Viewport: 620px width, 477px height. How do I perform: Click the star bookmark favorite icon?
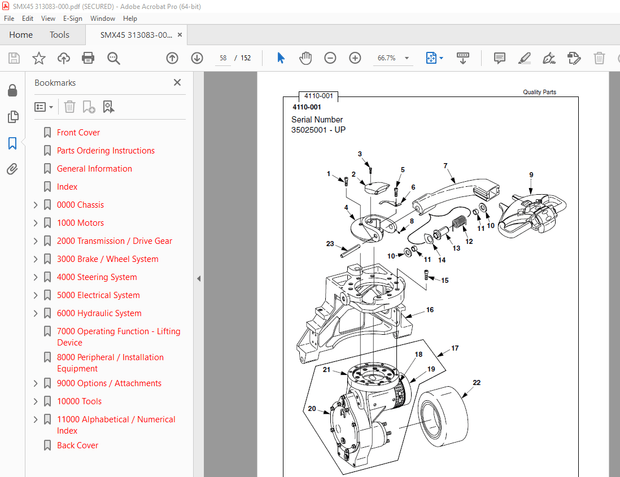click(39, 58)
